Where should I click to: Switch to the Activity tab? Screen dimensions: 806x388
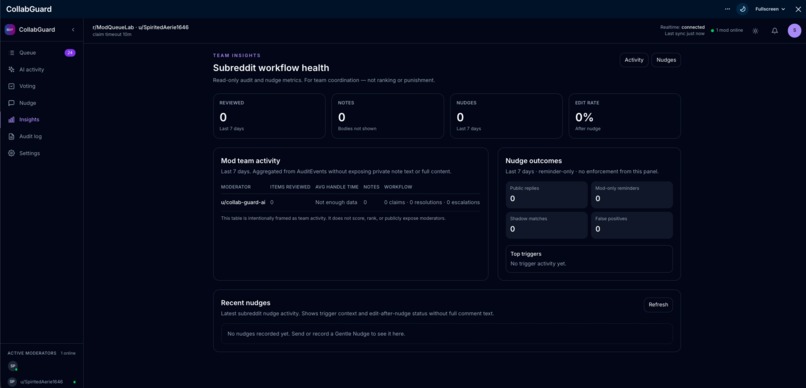click(x=634, y=60)
